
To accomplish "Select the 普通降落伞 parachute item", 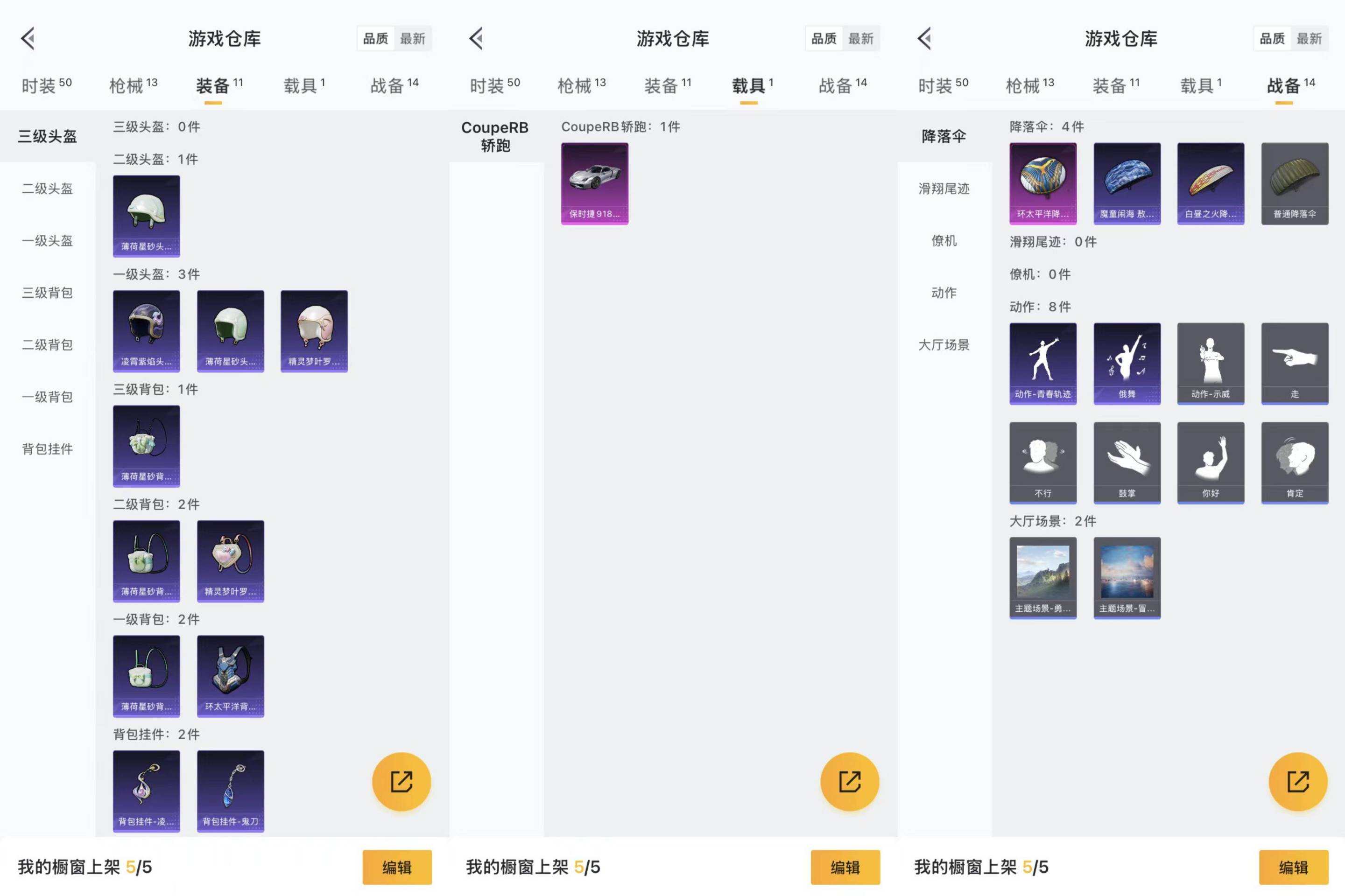I will [1294, 183].
